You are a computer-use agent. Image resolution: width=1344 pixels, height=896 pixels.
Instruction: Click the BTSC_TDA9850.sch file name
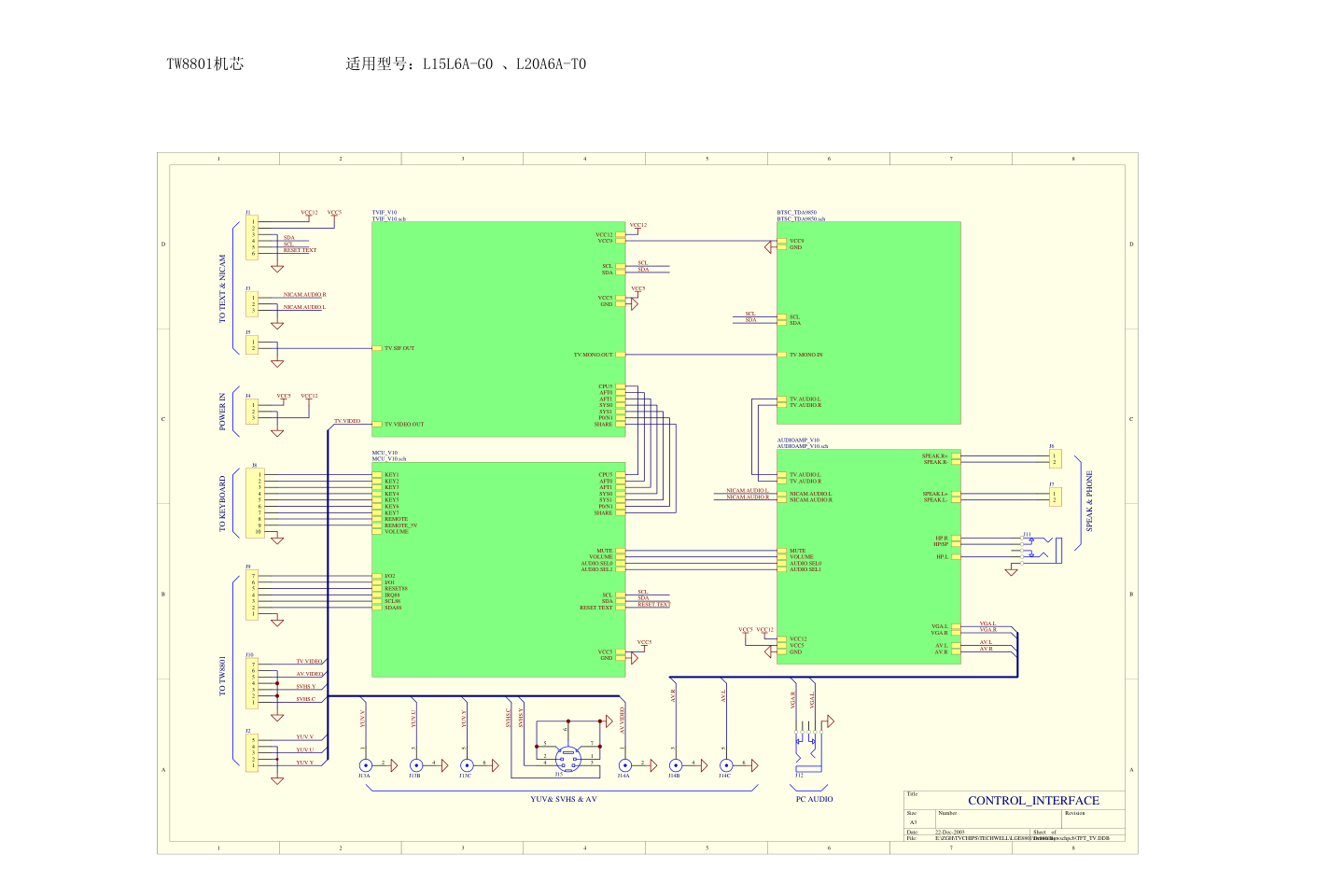click(801, 218)
